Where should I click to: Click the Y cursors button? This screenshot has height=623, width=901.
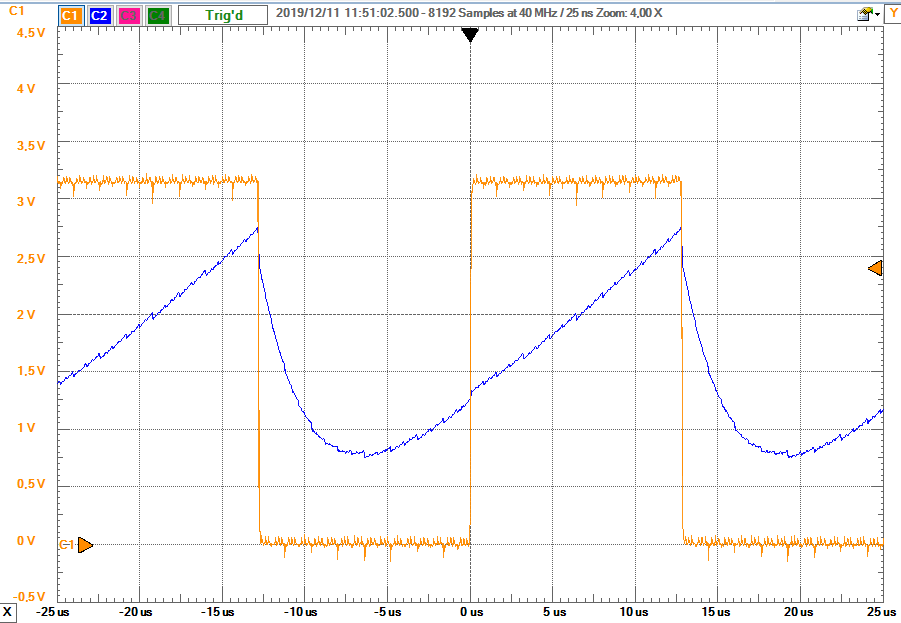pos(891,14)
